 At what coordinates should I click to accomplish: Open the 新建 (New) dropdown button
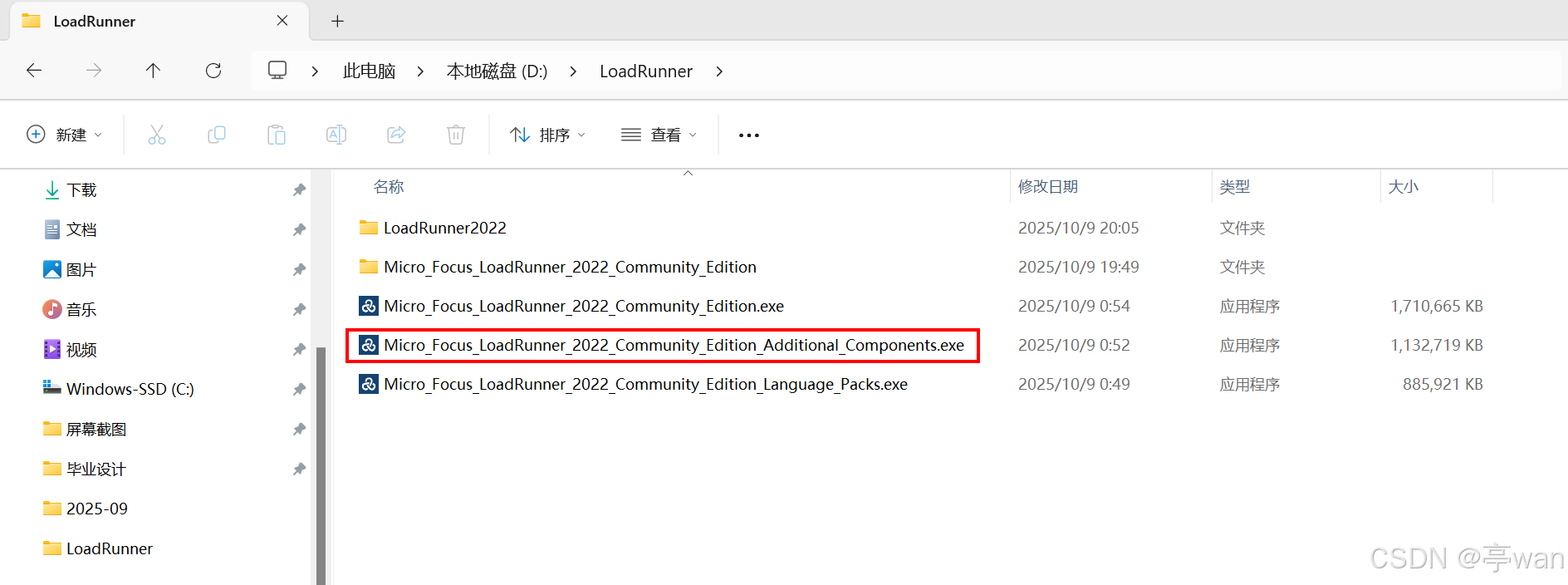65,135
